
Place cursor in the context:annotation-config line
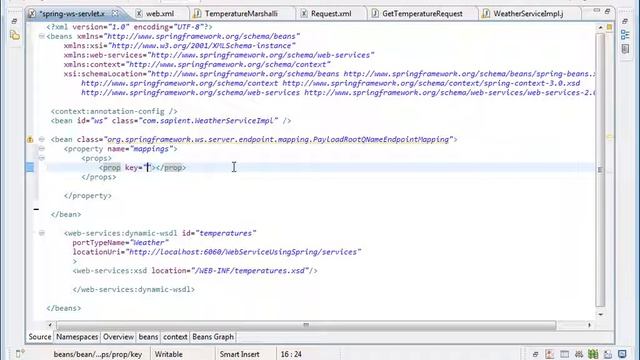pyautogui.click(x=114, y=111)
